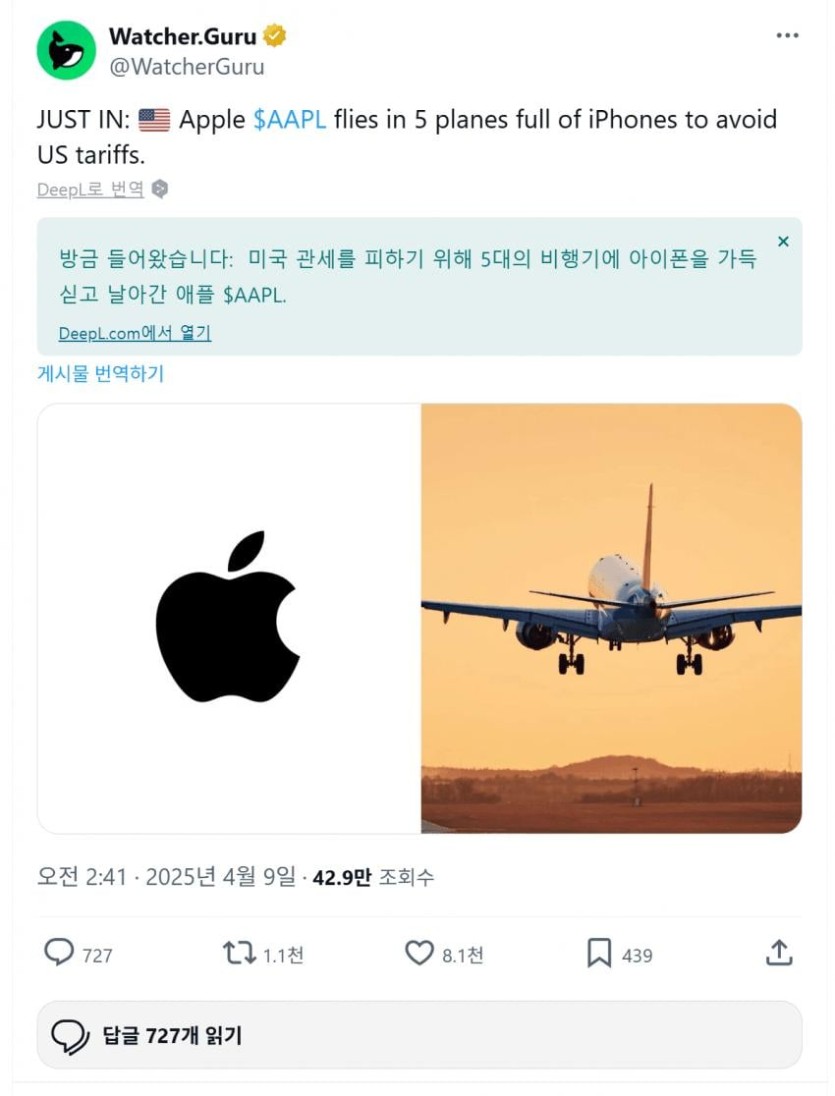
Task: Click the repost arrows icon
Action: pyautogui.click(x=239, y=953)
